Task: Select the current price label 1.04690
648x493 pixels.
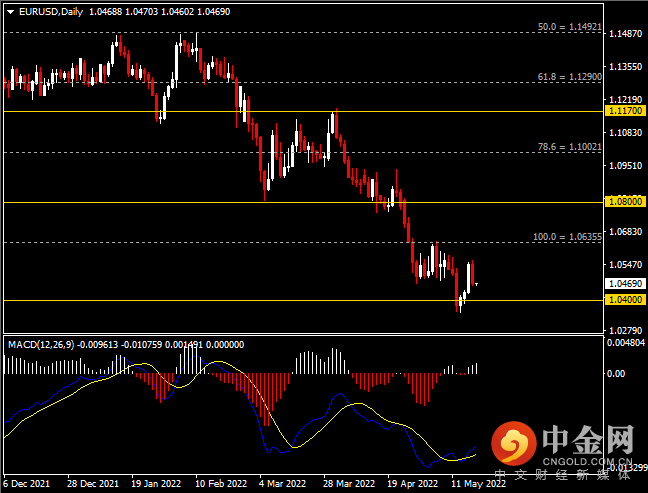Action: [625, 283]
